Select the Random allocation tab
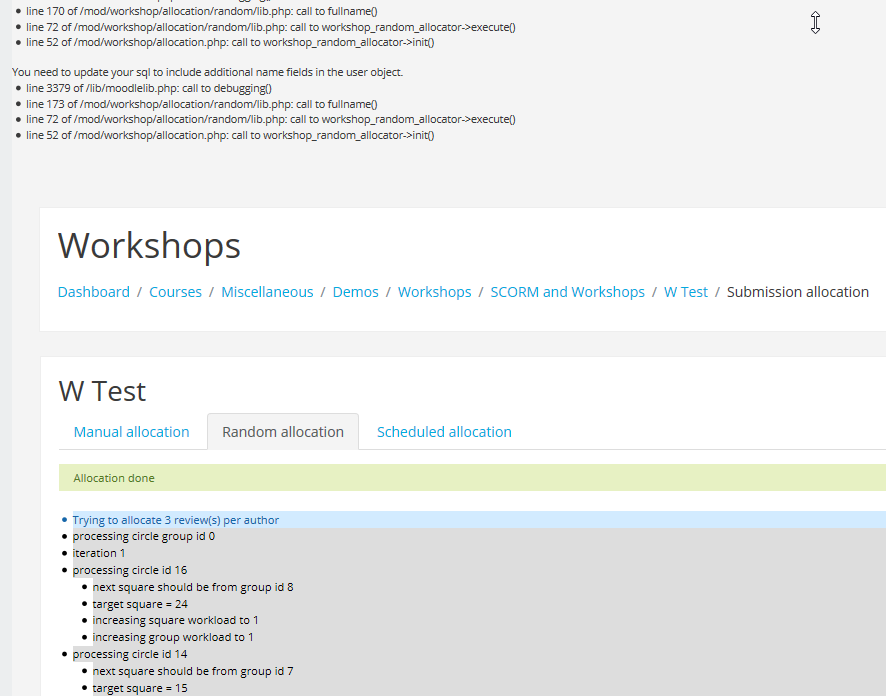 click(283, 432)
